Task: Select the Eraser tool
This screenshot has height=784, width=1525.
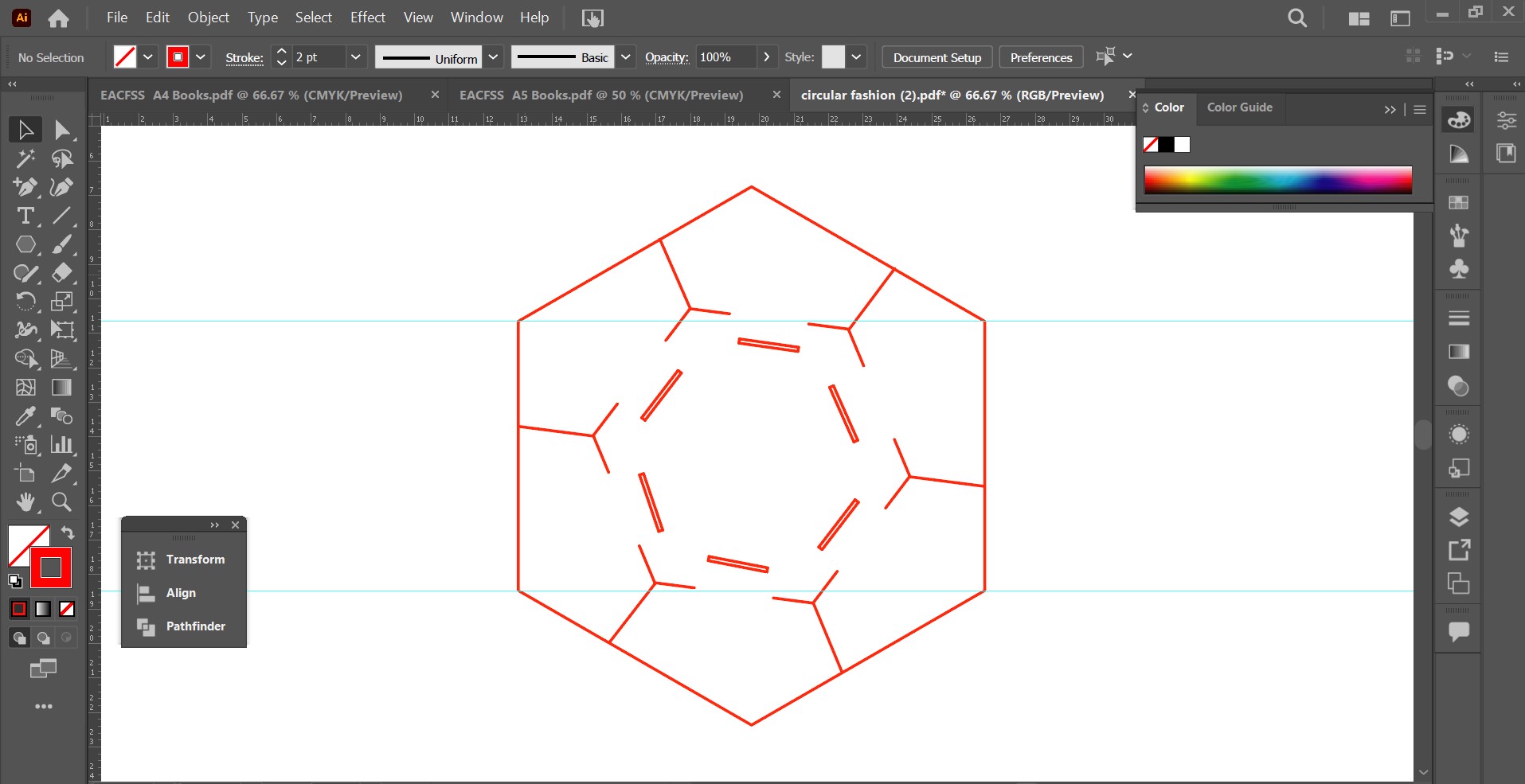Action: point(62,273)
